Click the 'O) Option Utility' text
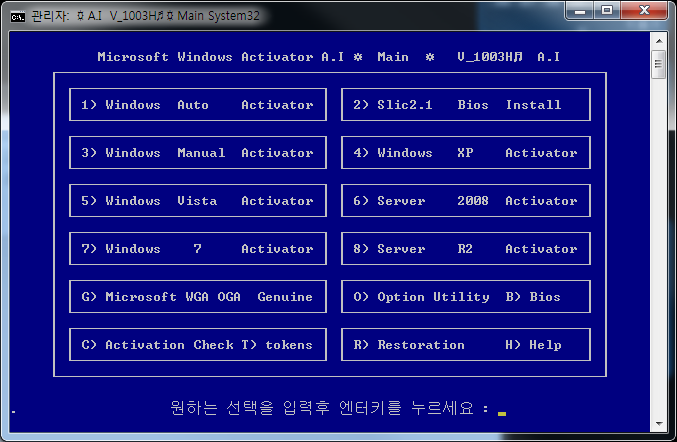This screenshot has height=442, width=677. click(x=421, y=297)
